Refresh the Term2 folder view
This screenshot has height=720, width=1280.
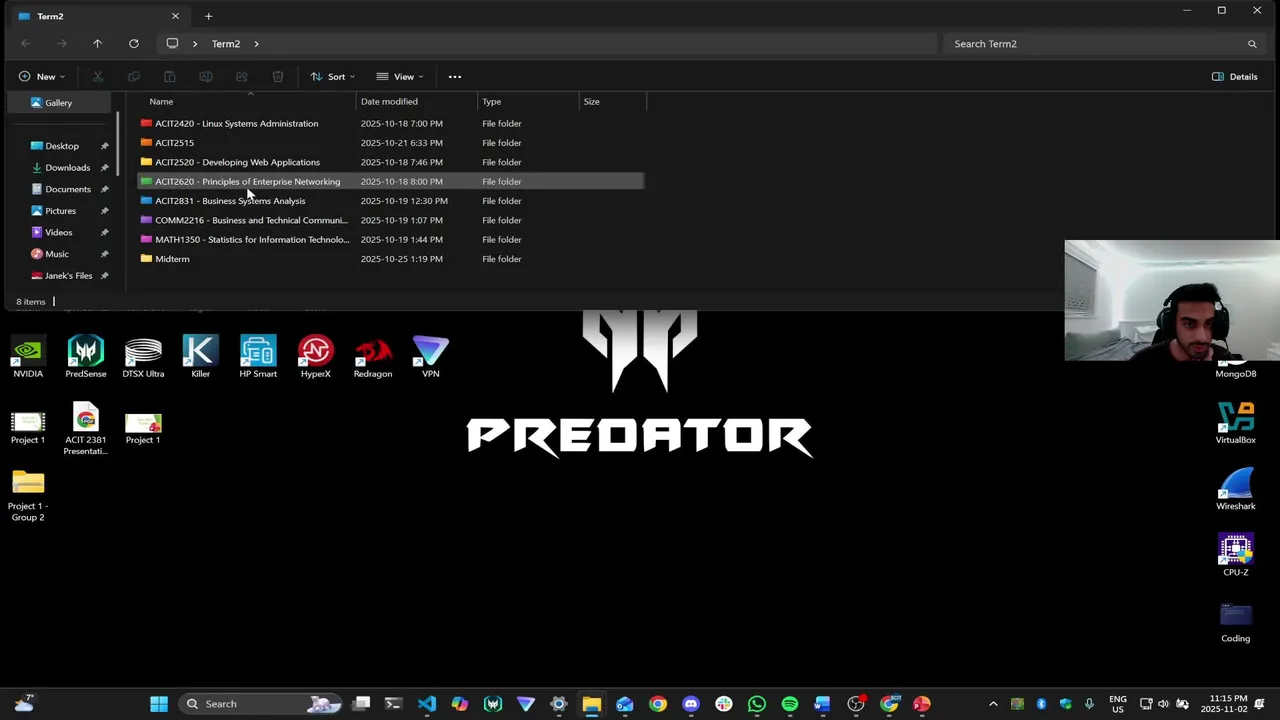(x=133, y=44)
